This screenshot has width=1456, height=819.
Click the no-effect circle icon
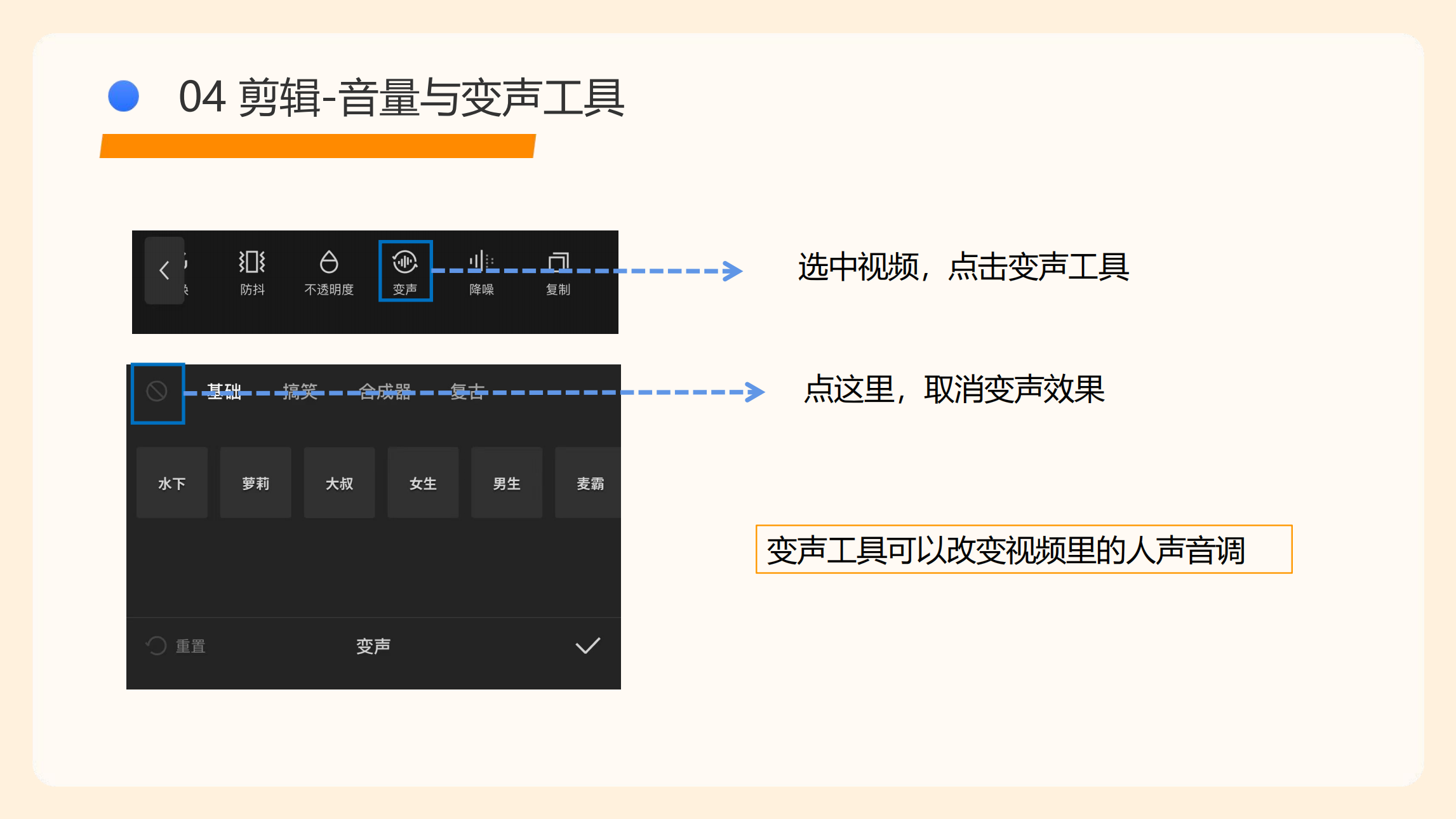[x=157, y=391]
